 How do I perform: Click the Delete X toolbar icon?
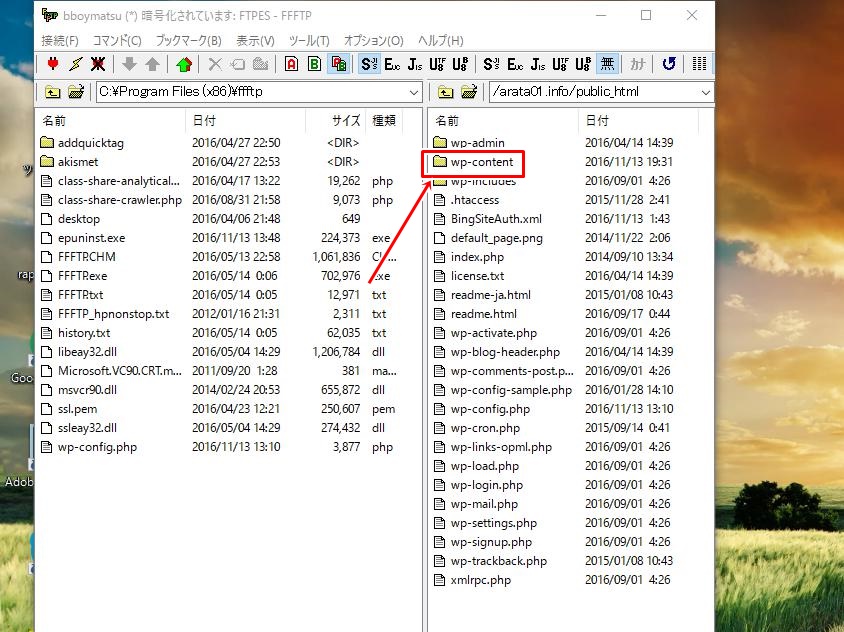coord(215,64)
